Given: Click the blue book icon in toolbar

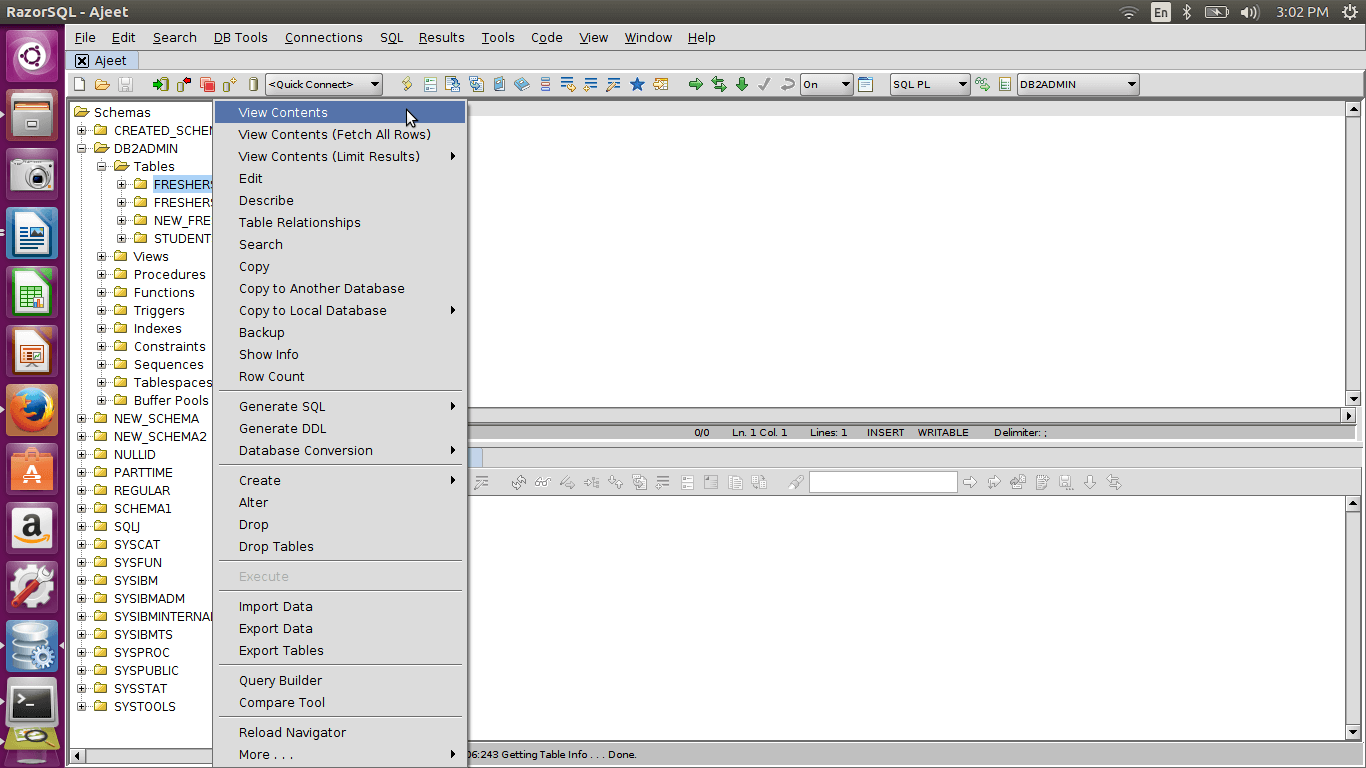Looking at the screenshot, I should pyautogui.click(x=521, y=85).
